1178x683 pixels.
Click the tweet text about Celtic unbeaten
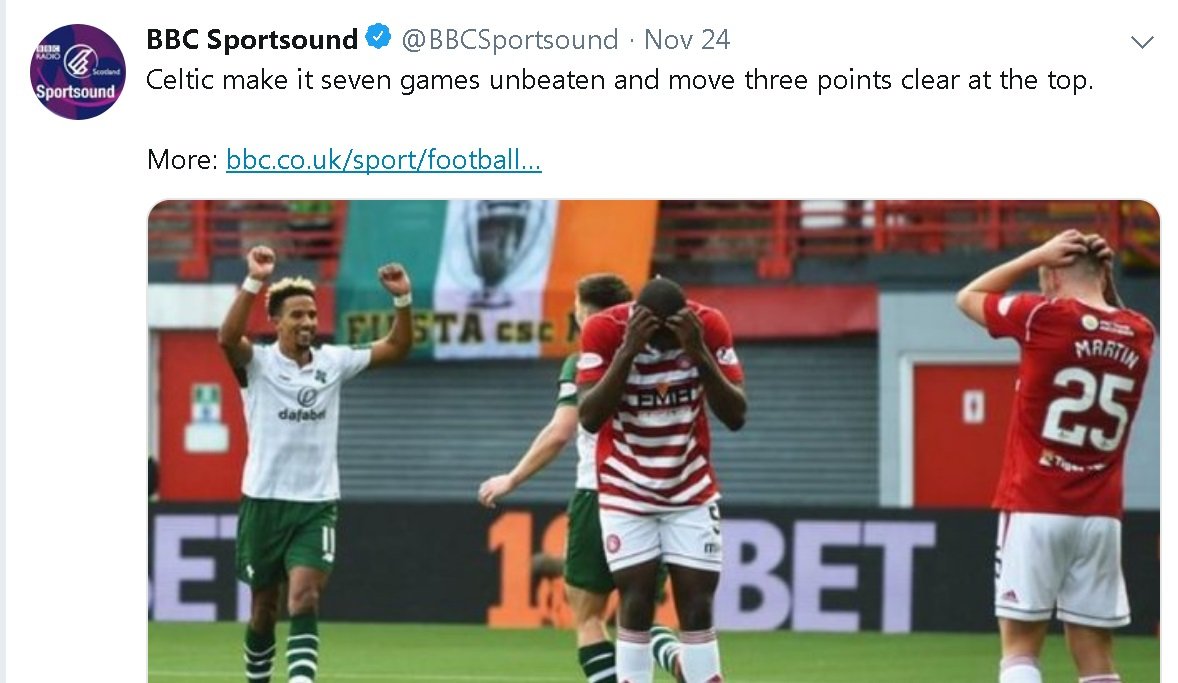[619, 80]
